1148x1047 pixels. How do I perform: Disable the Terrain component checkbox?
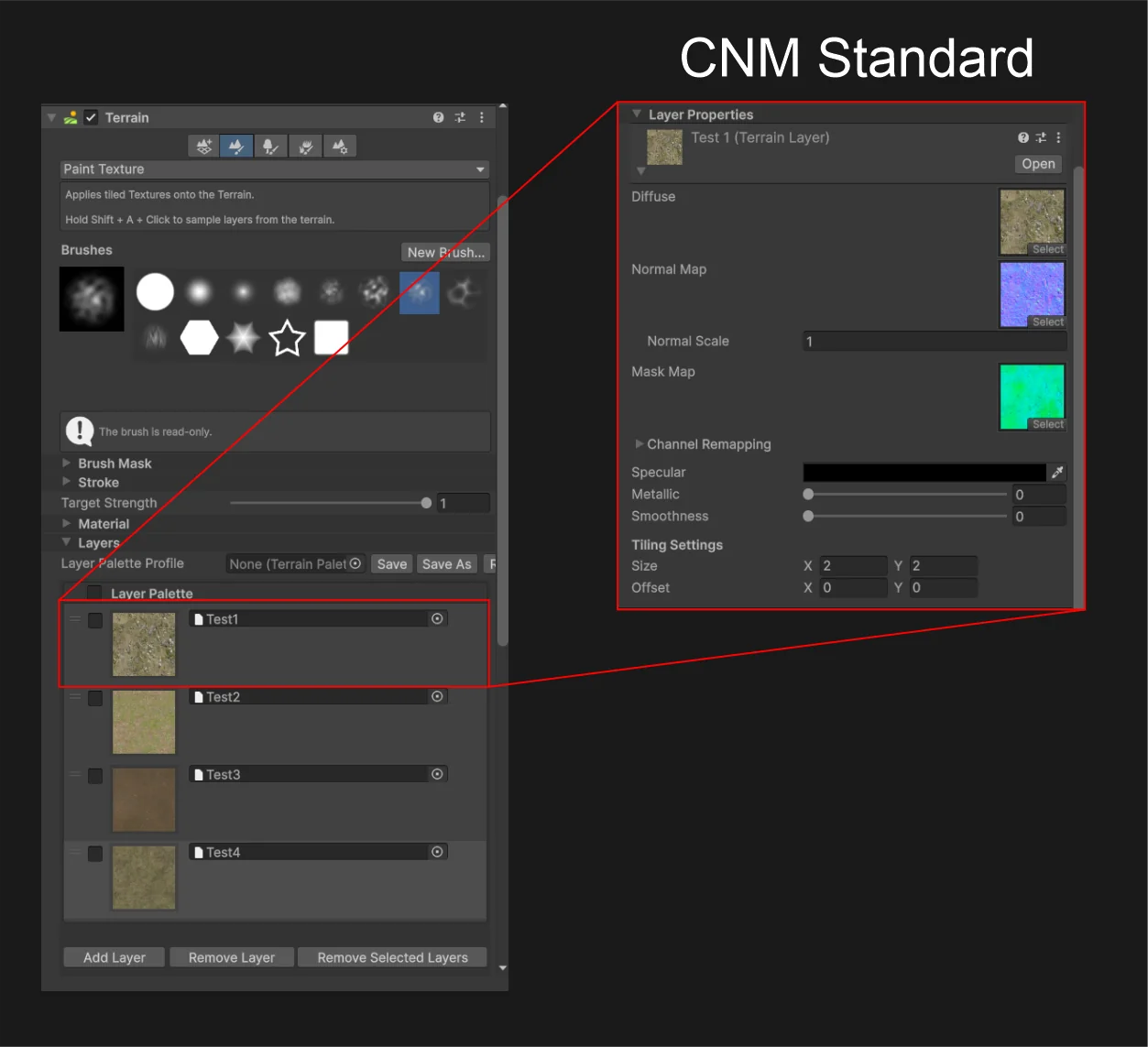coord(91,117)
